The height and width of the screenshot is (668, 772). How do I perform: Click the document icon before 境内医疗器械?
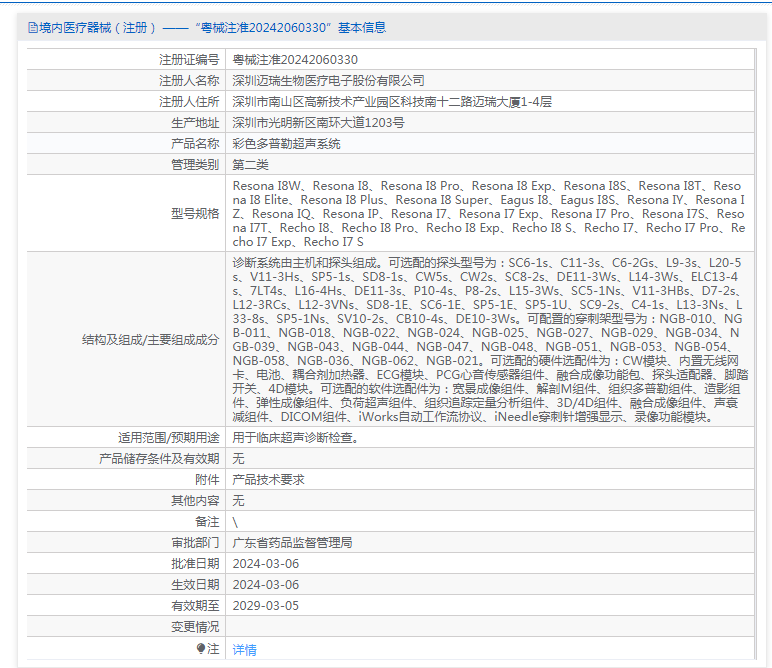(x=32, y=28)
